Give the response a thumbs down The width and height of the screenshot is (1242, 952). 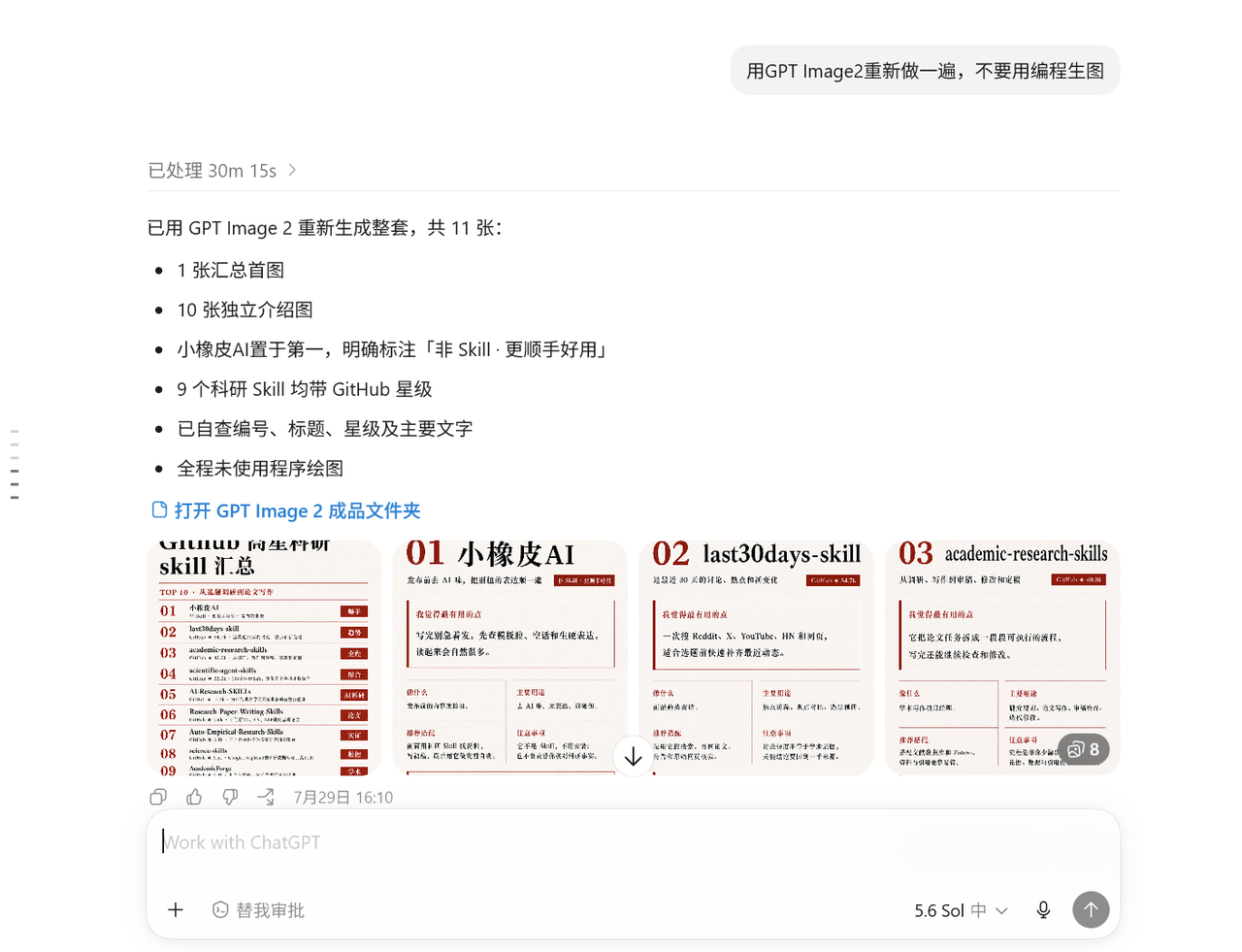point(230,797)
